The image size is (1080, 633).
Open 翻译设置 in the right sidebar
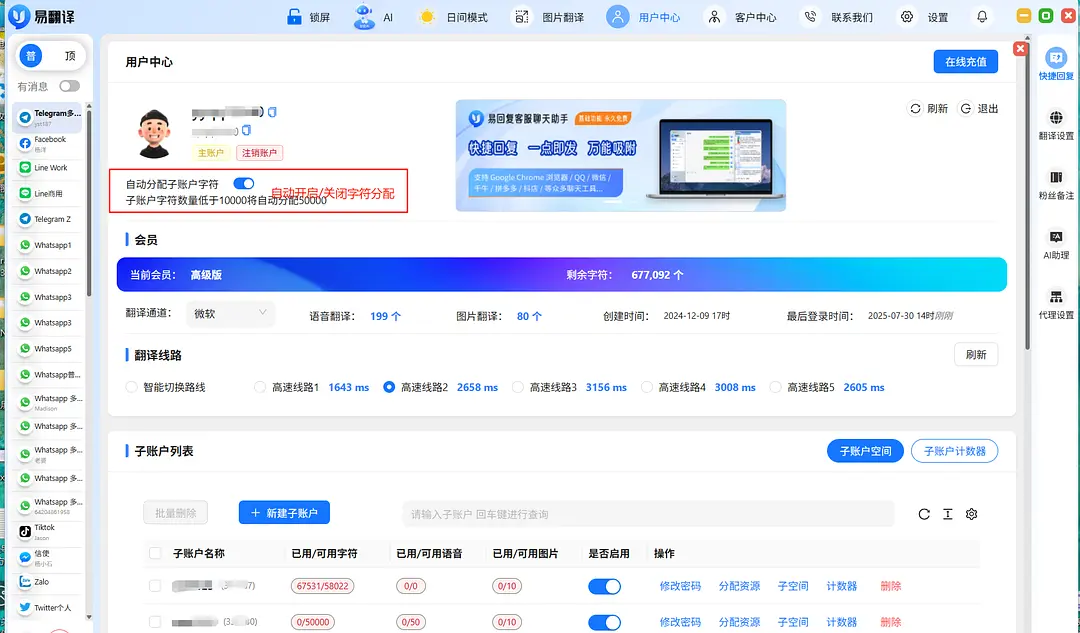1055,122
